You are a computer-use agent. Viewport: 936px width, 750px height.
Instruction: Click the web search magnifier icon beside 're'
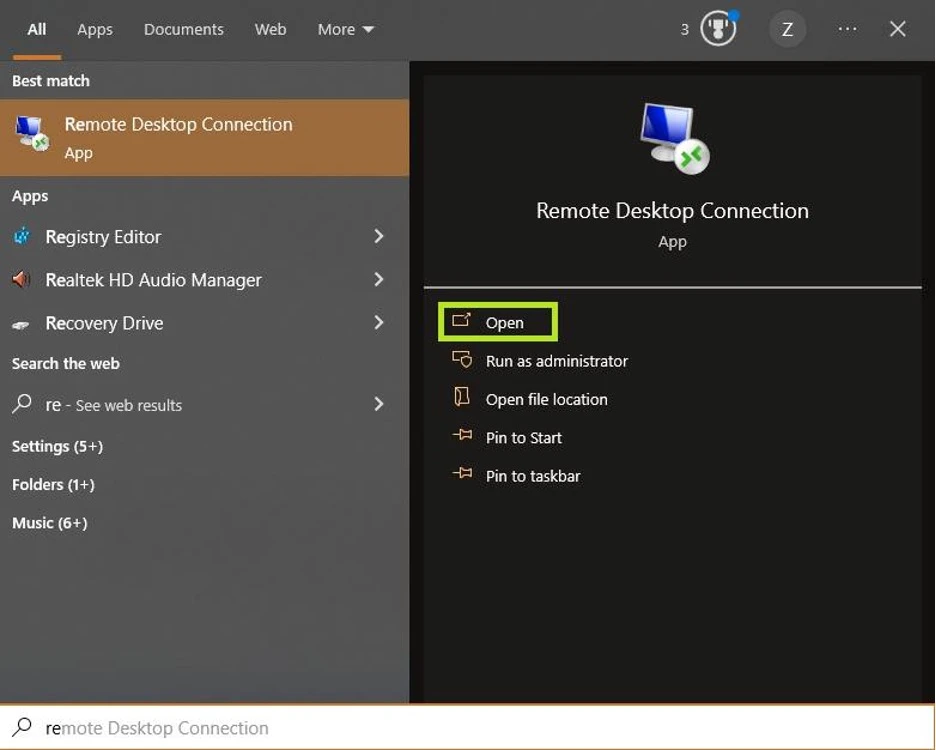coord(21,404)
